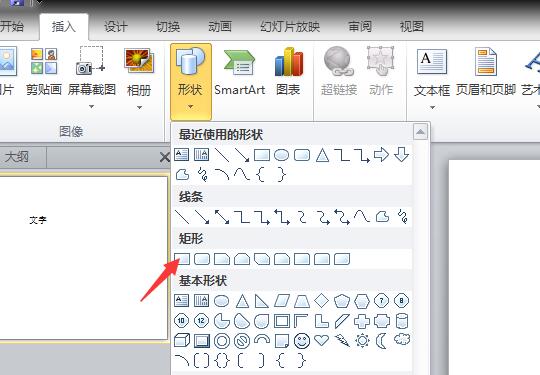Select L-shape in 基本形状

(322, 321)
